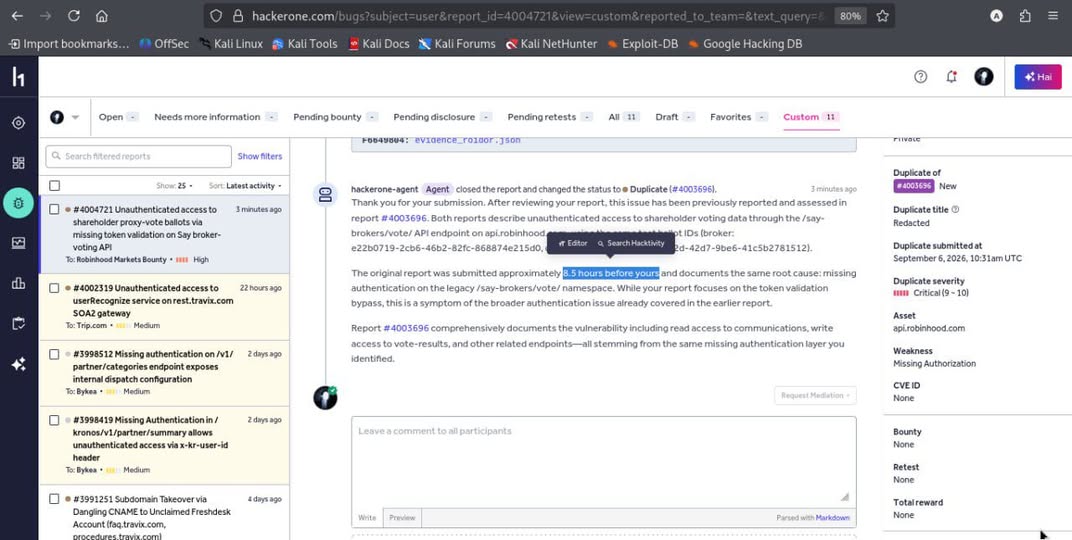Open the browser hamburger menu

[x=1054, y=16]
